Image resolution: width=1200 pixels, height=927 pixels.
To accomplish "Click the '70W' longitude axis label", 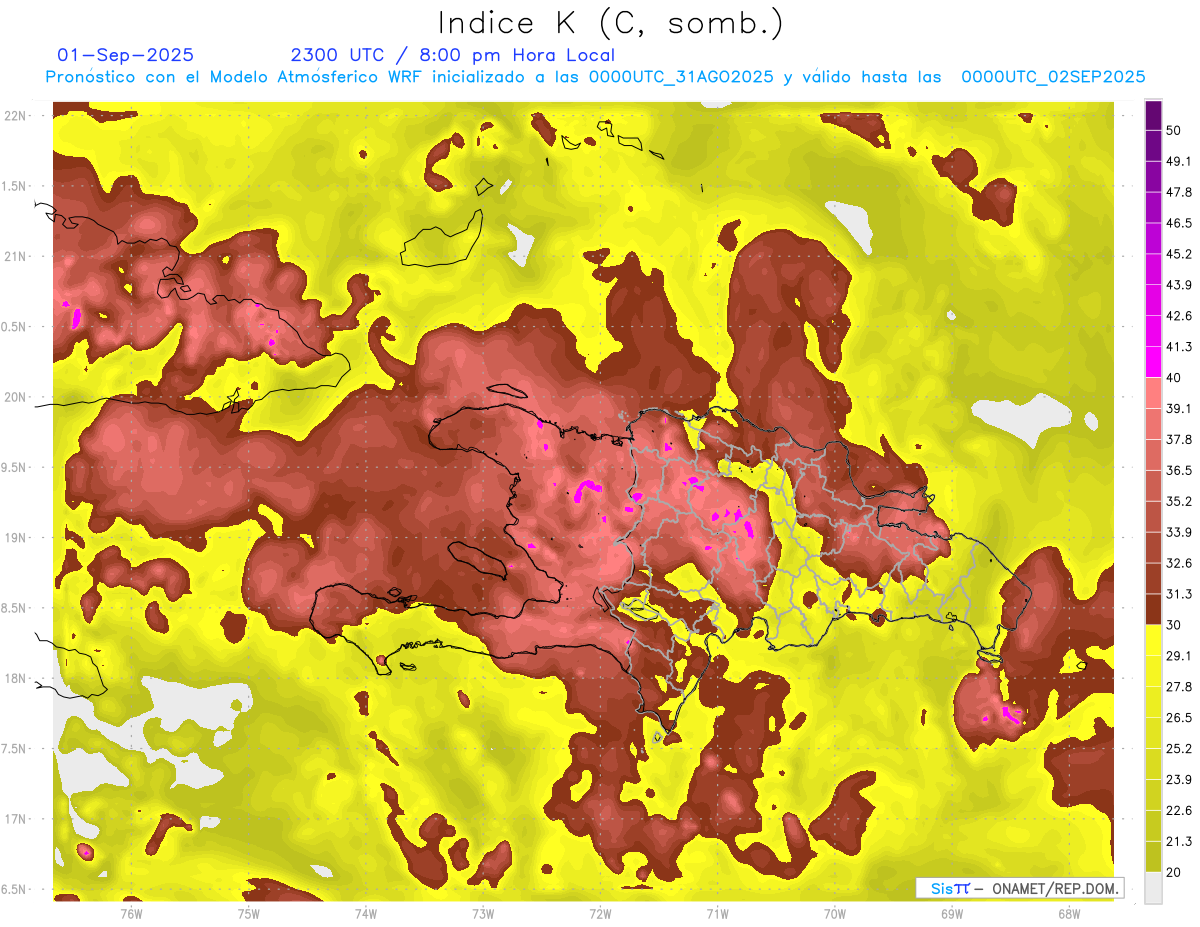I will click(834, 914).
